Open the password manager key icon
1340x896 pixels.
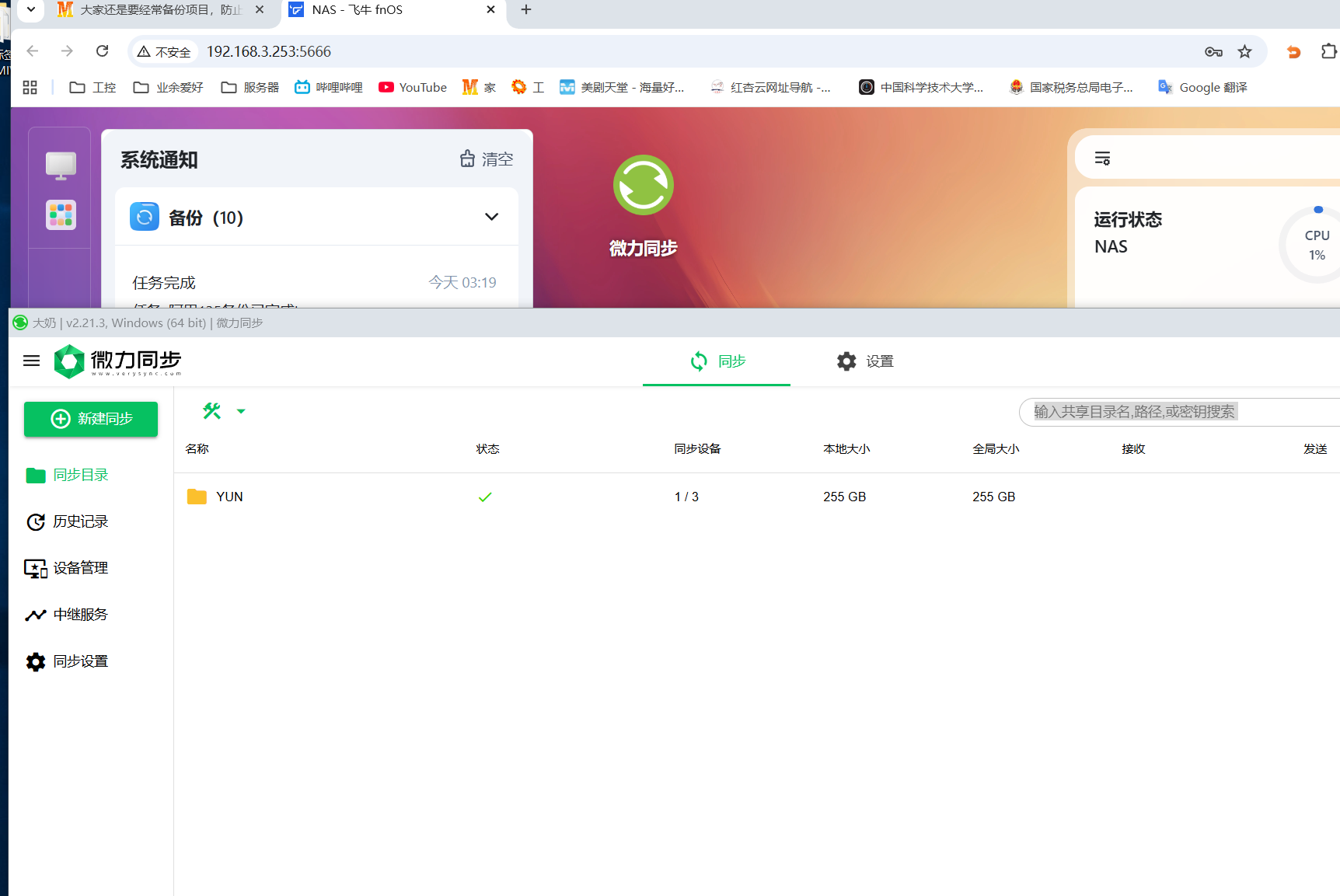1213,51
